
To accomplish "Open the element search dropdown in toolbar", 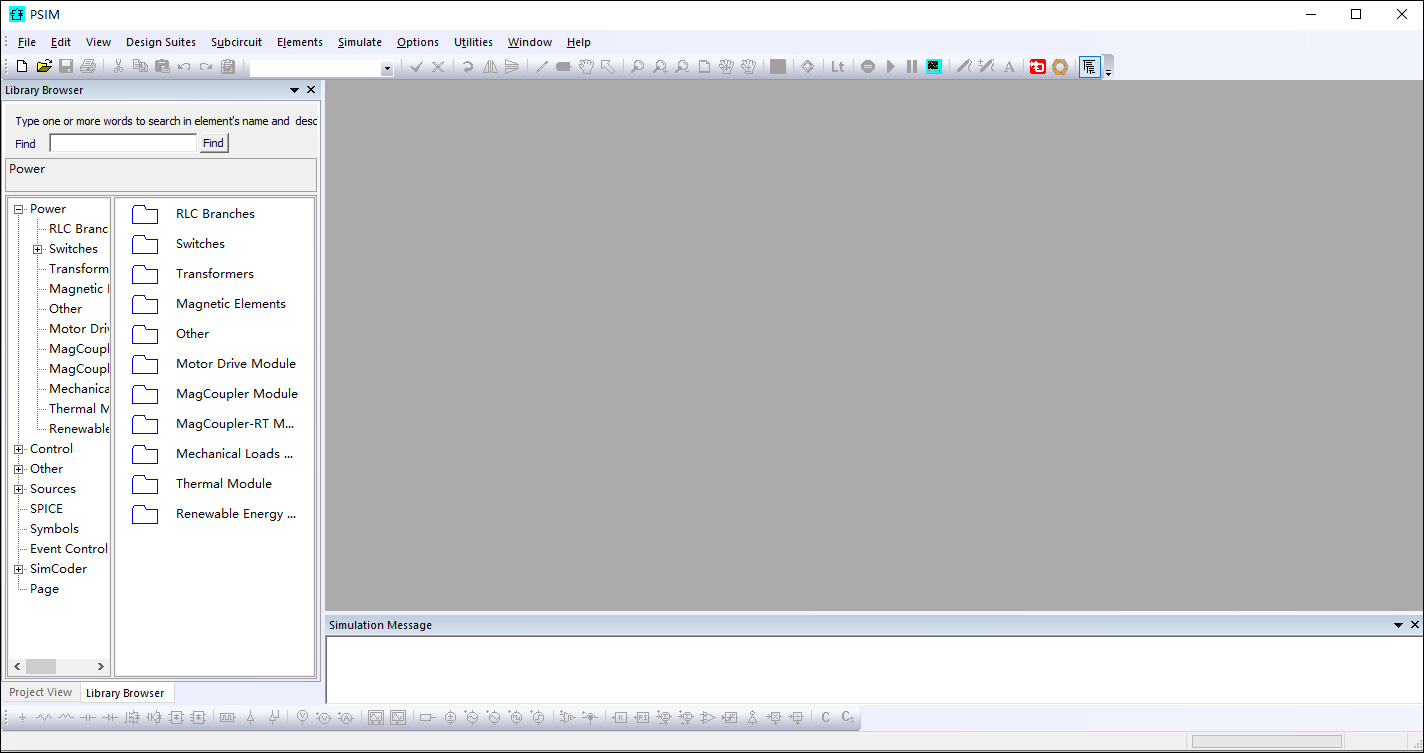I will 387,68.
